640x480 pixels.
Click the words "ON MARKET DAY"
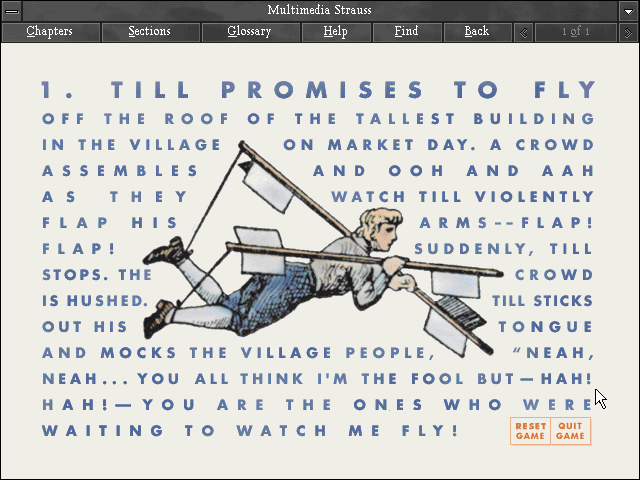pos(380,145)
